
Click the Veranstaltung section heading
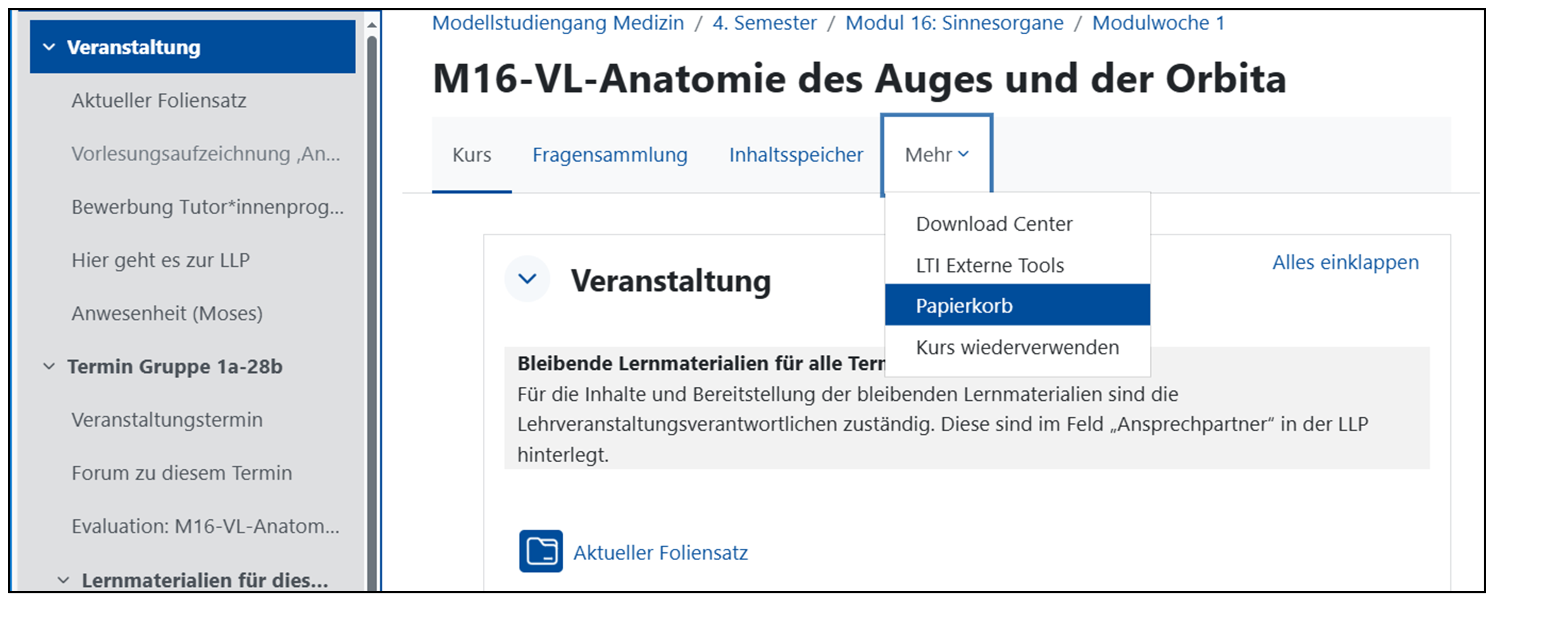coord(671,281)
